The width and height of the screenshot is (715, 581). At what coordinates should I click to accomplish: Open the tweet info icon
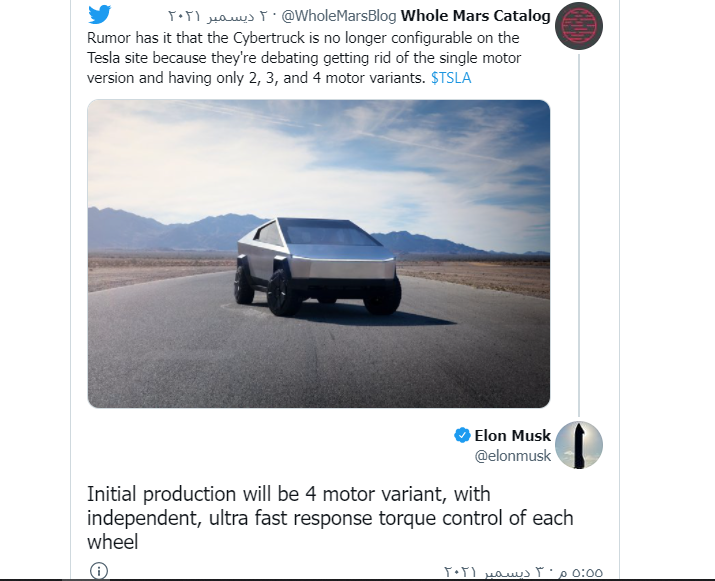99,571
